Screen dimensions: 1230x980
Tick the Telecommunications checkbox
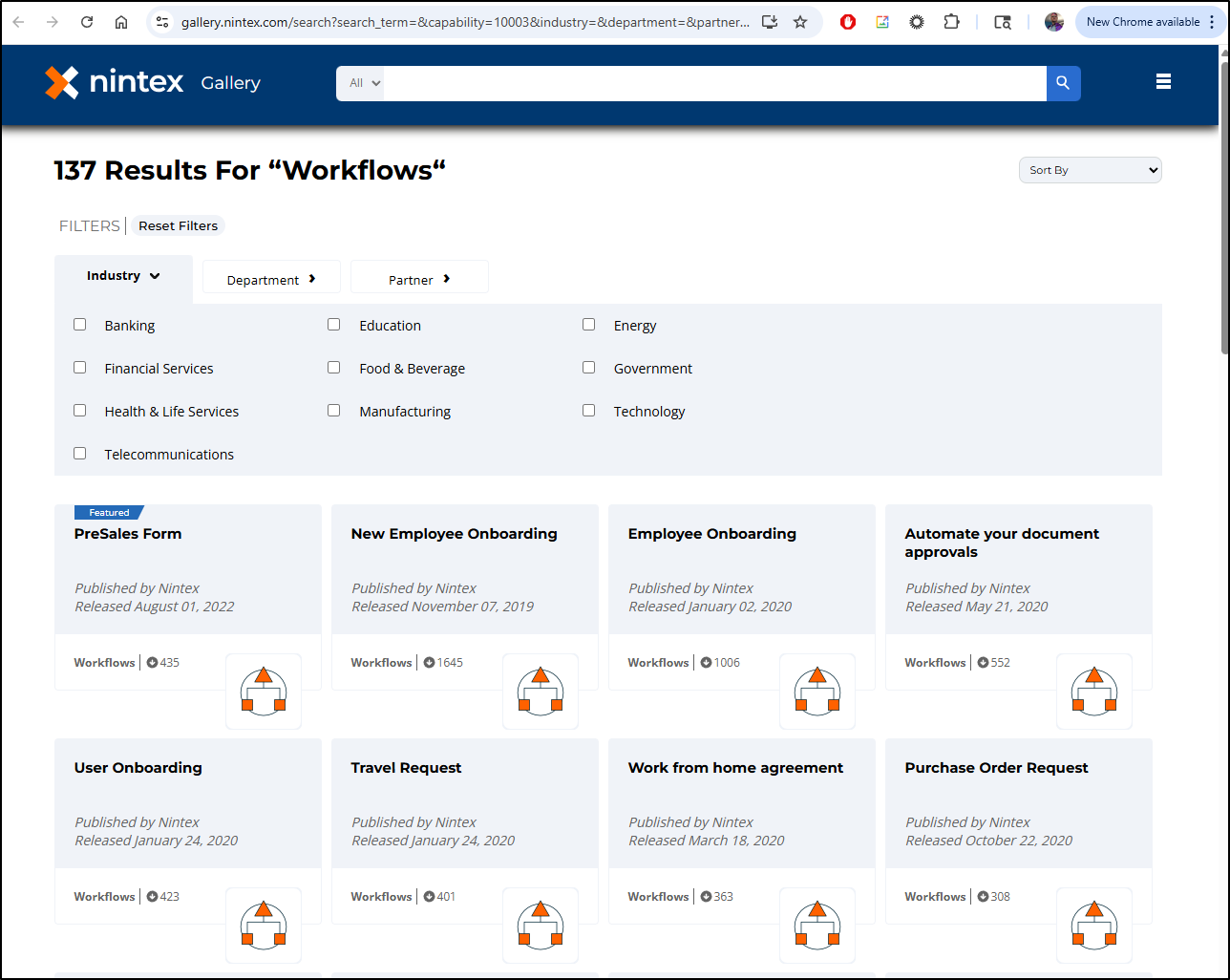(x=80, y=454)
